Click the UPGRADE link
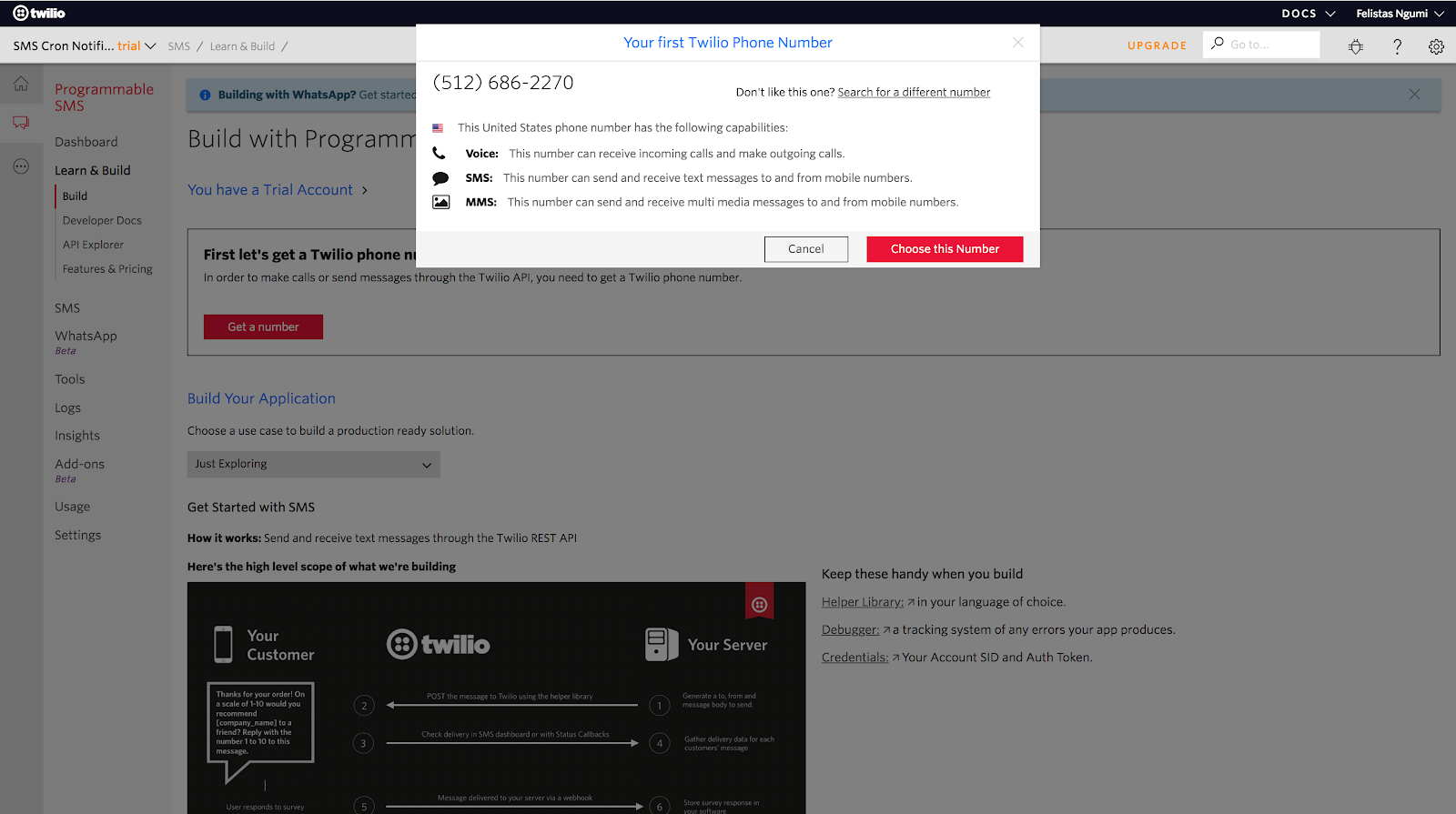 [x=1158, y=45]
